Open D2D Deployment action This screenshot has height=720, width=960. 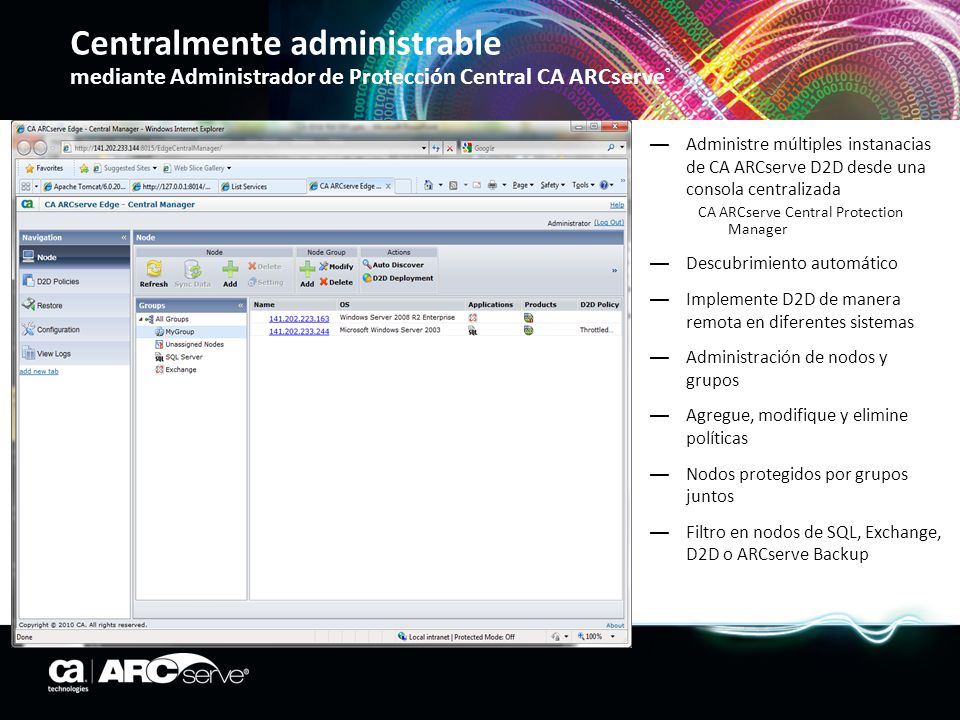[398, 278]
